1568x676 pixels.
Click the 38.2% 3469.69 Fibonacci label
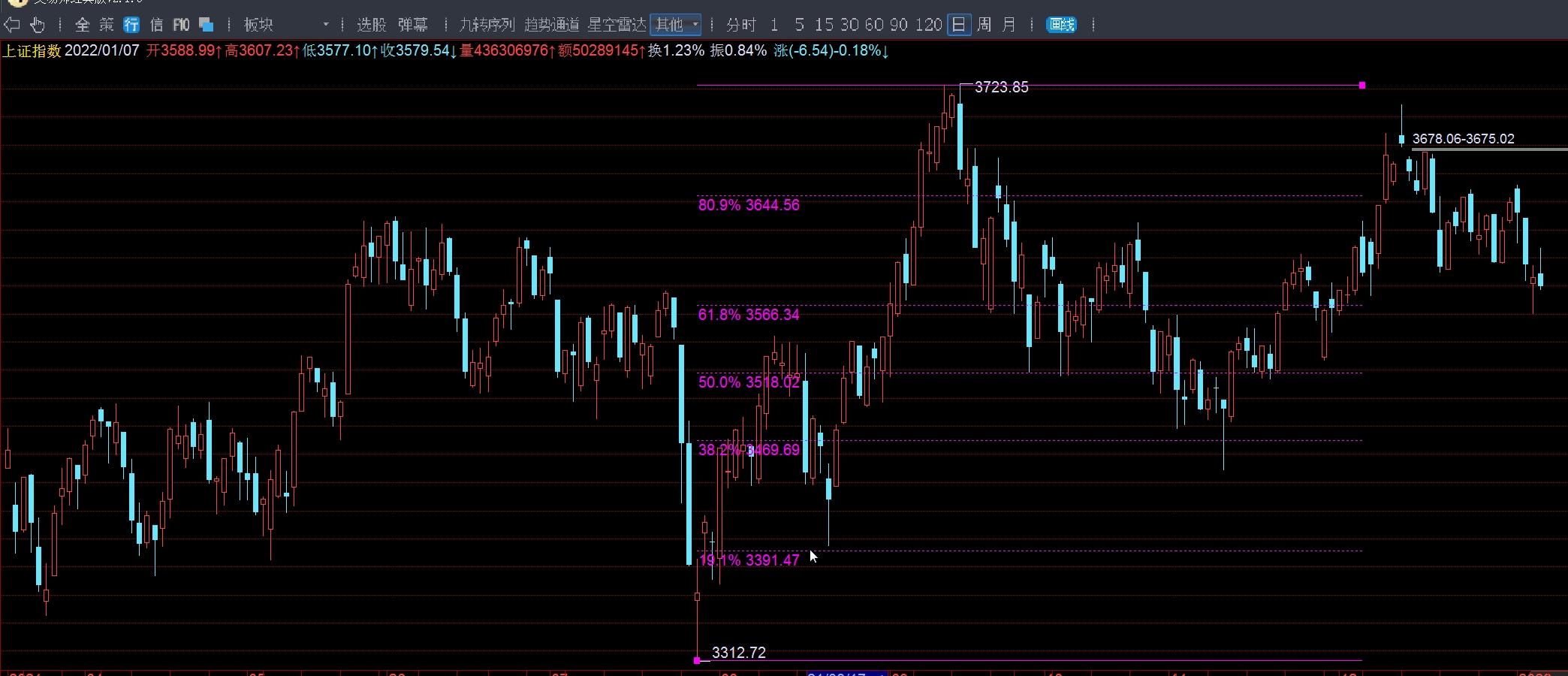[749, 450]
